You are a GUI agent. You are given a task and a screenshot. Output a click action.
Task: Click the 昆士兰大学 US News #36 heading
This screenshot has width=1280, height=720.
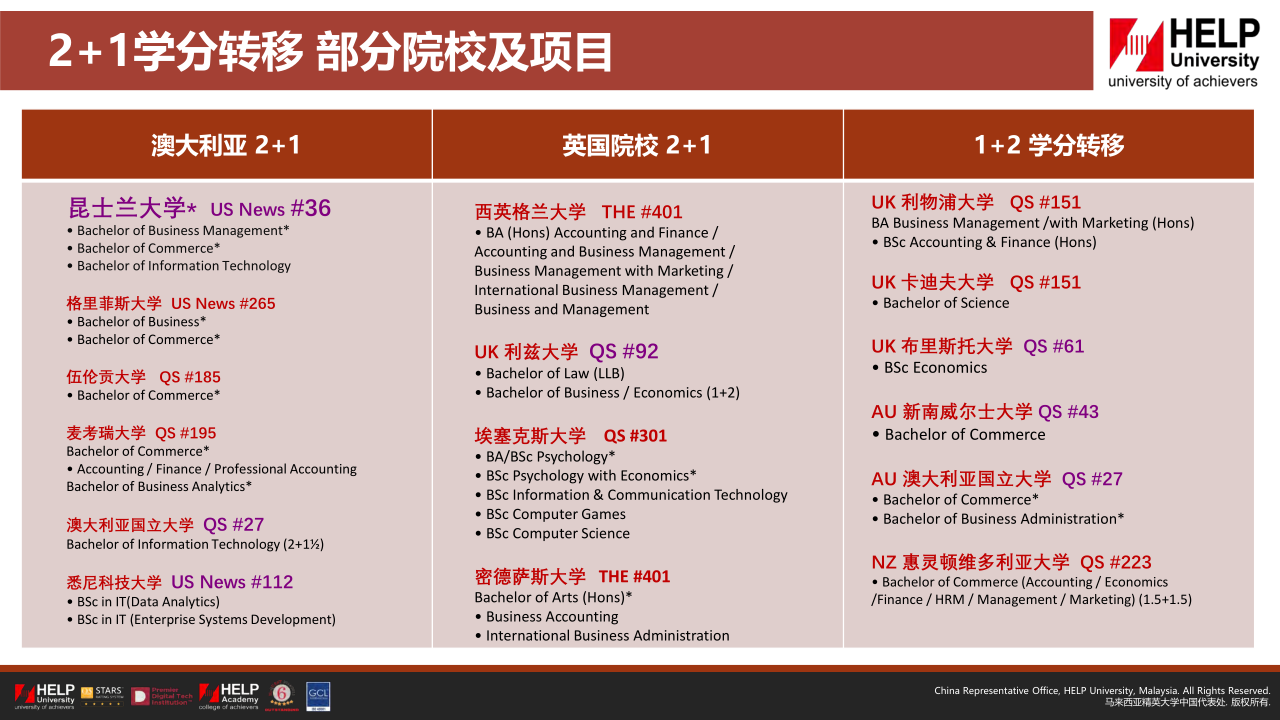199,208
